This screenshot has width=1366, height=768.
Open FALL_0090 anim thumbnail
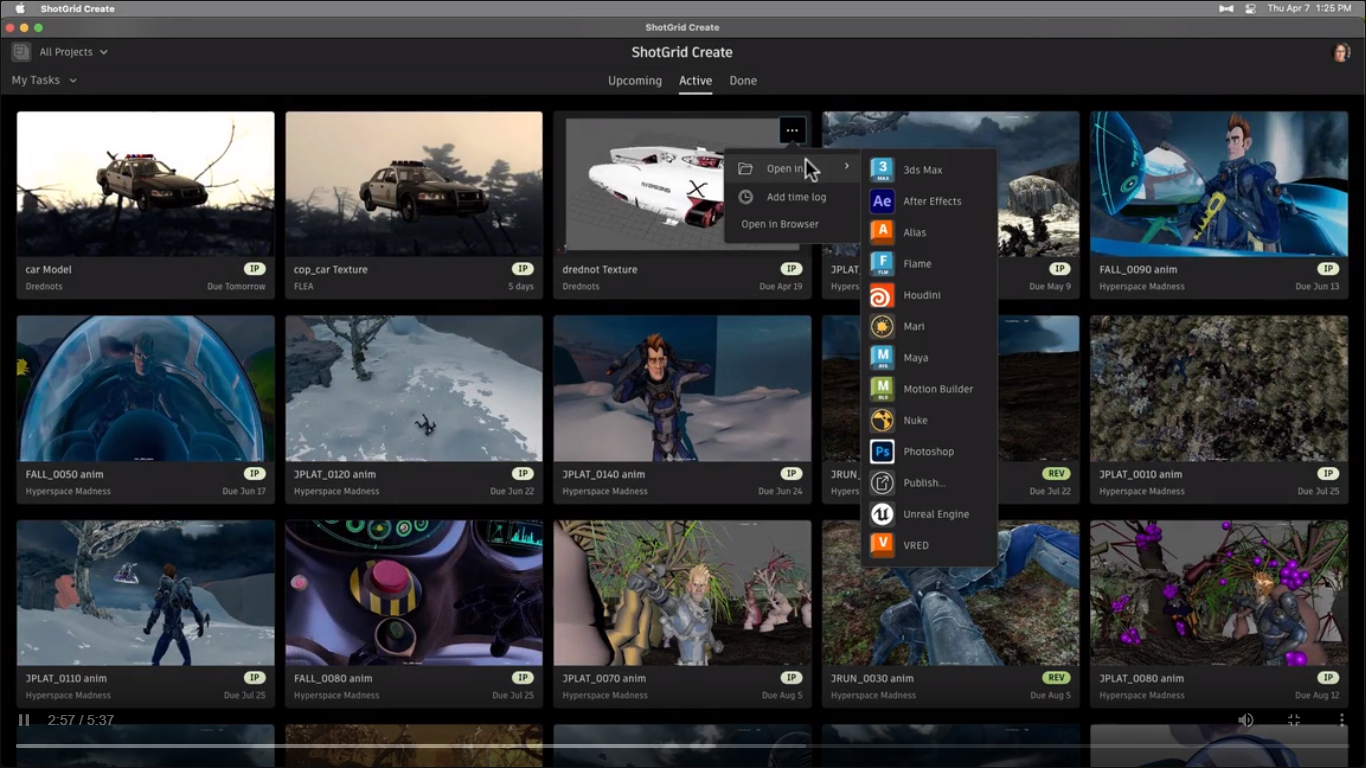1219,184
